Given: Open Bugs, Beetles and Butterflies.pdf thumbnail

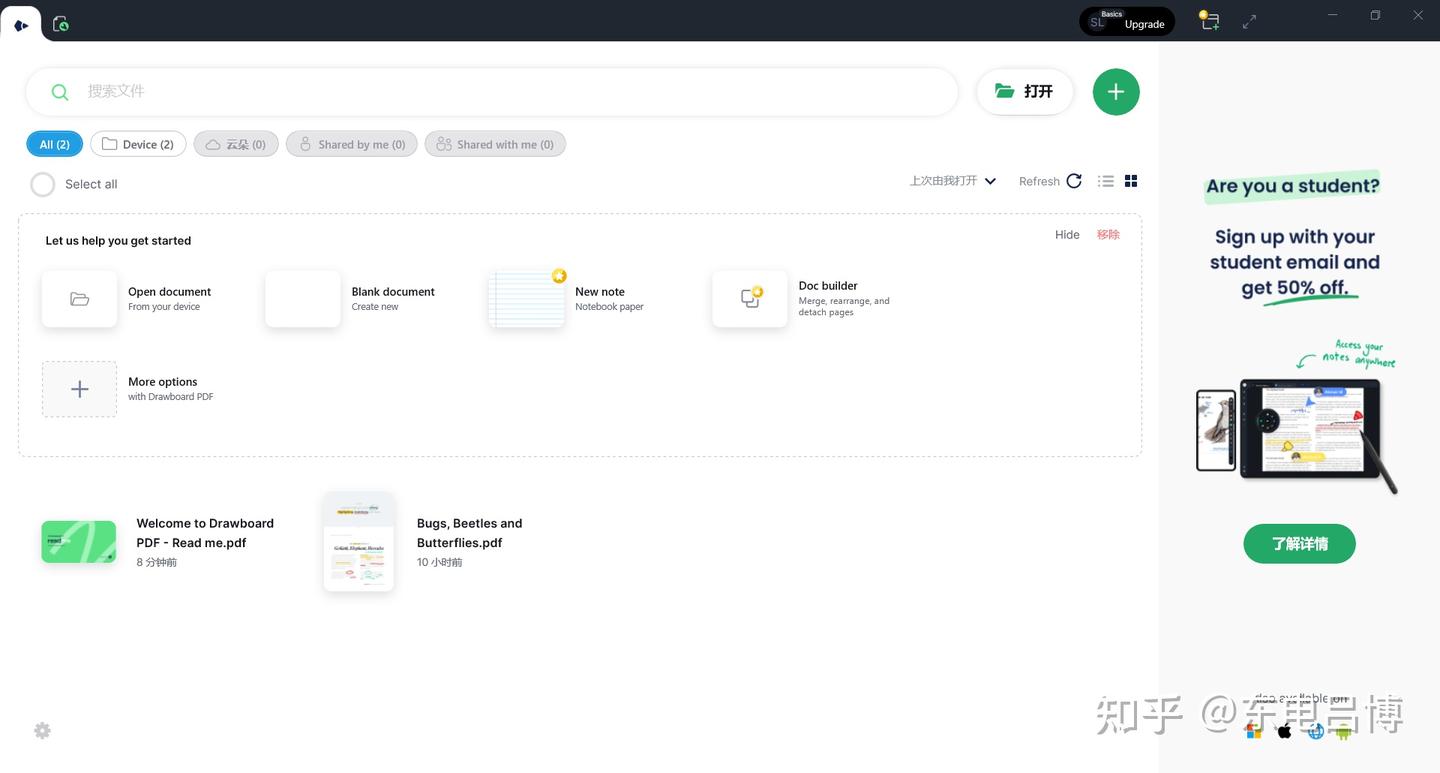Looking at the screenshot, I should coord(359,541).
